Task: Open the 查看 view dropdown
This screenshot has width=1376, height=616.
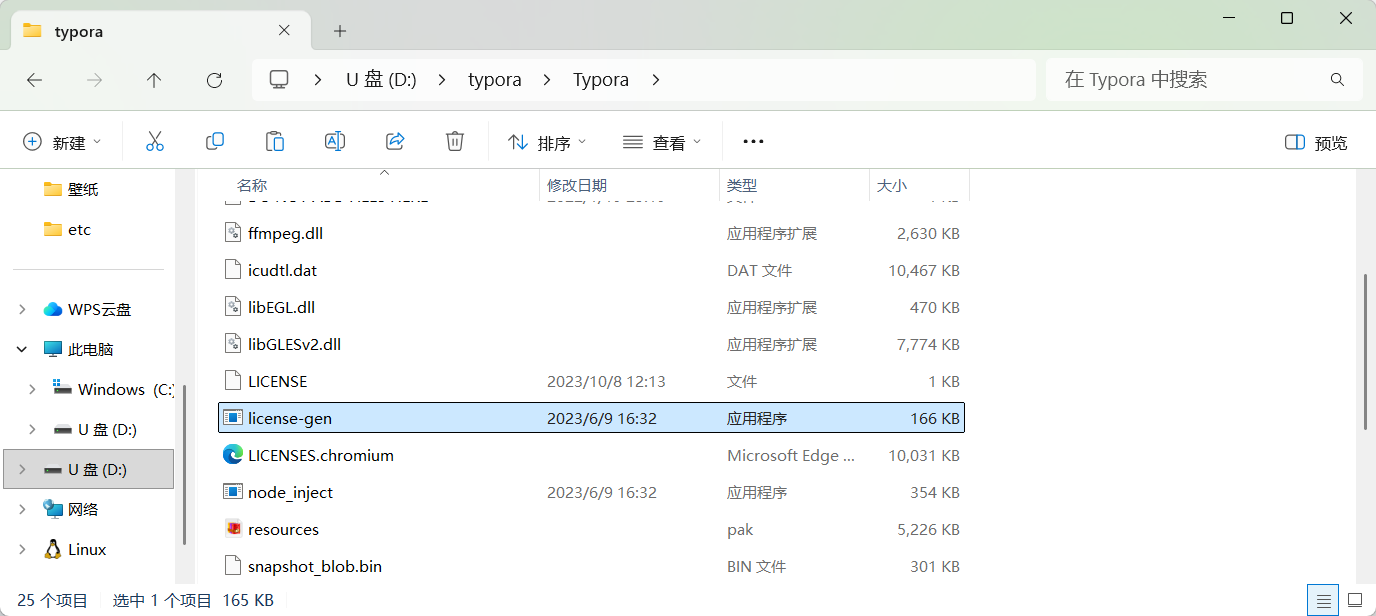Action: [662, 143]
